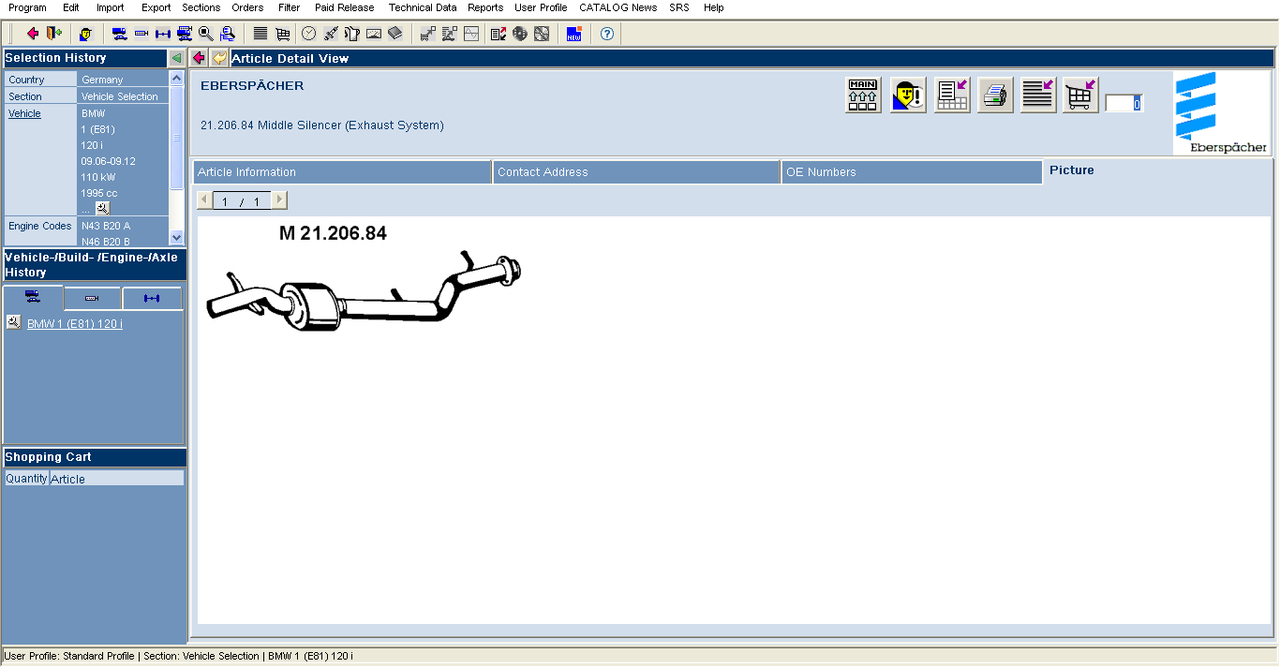Select the axle search toolbar icon
This screenshot has height=667, width=1280.
tap(163, 33)
